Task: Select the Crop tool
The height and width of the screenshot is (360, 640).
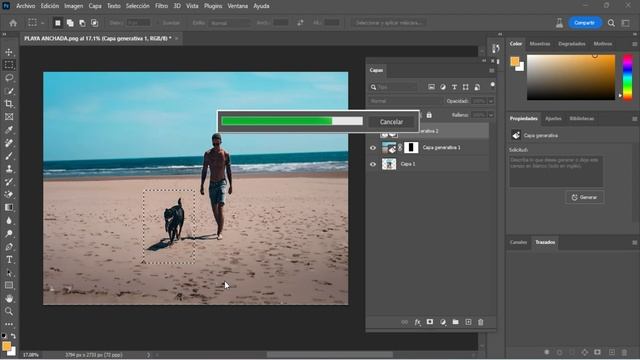Action: point(9,104)
